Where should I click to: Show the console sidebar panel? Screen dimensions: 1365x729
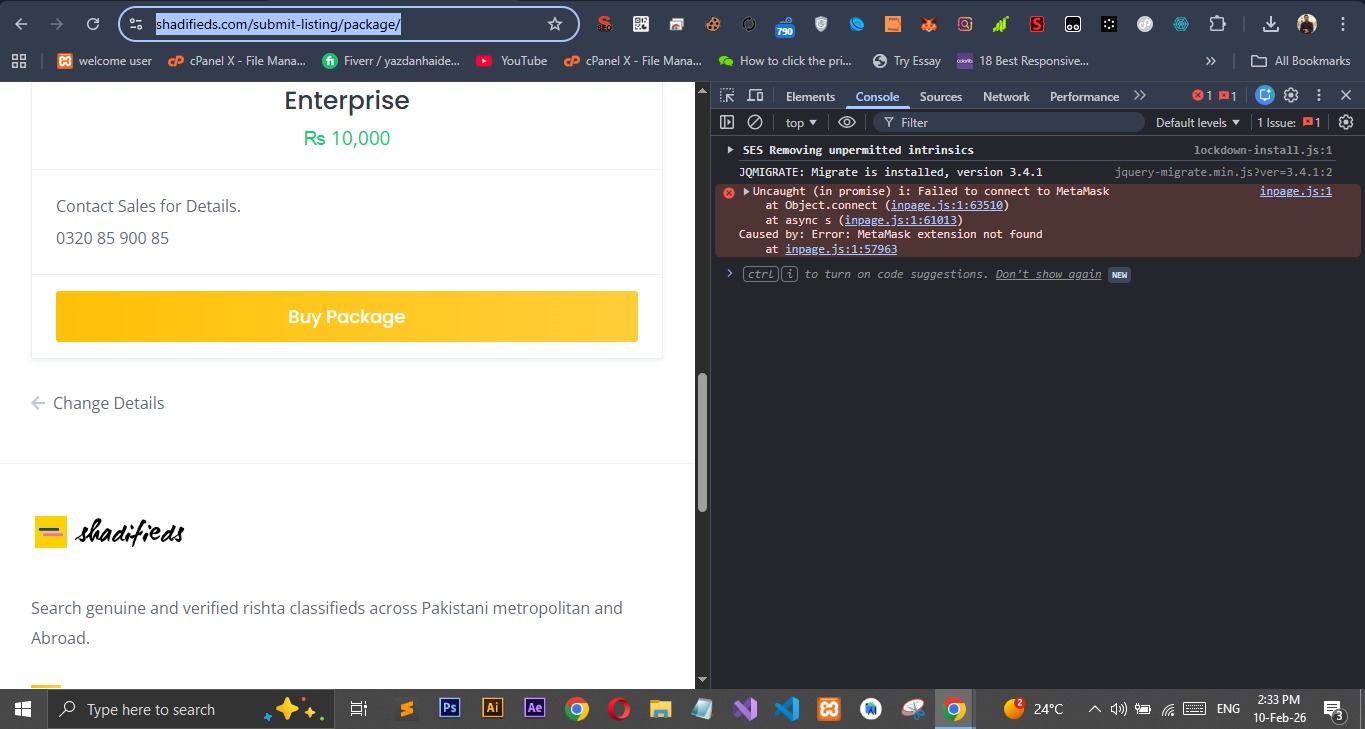coord(727,122)
